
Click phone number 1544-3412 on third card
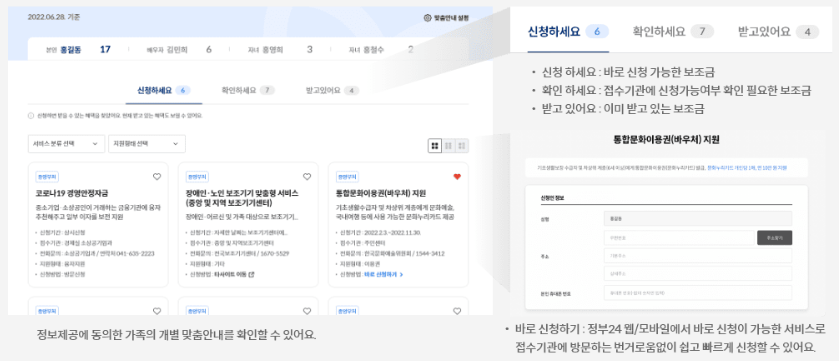coord(430,254)
